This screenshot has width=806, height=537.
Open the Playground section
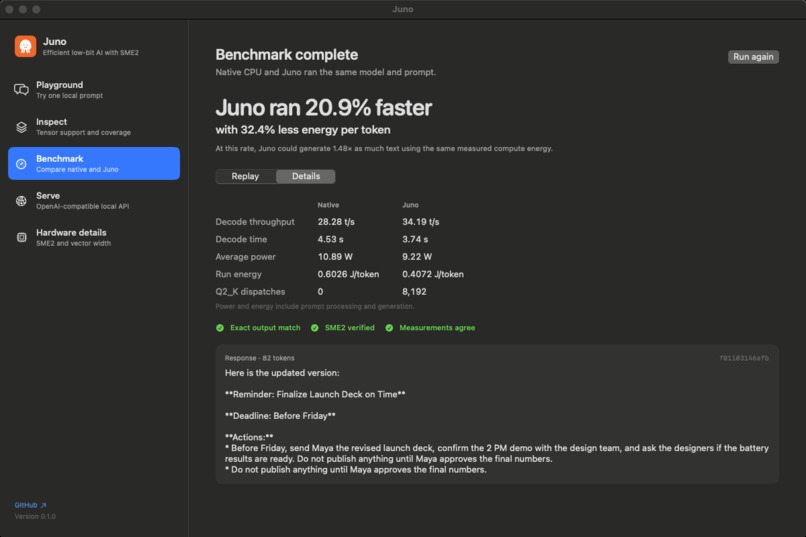click(x=94, y=89)
